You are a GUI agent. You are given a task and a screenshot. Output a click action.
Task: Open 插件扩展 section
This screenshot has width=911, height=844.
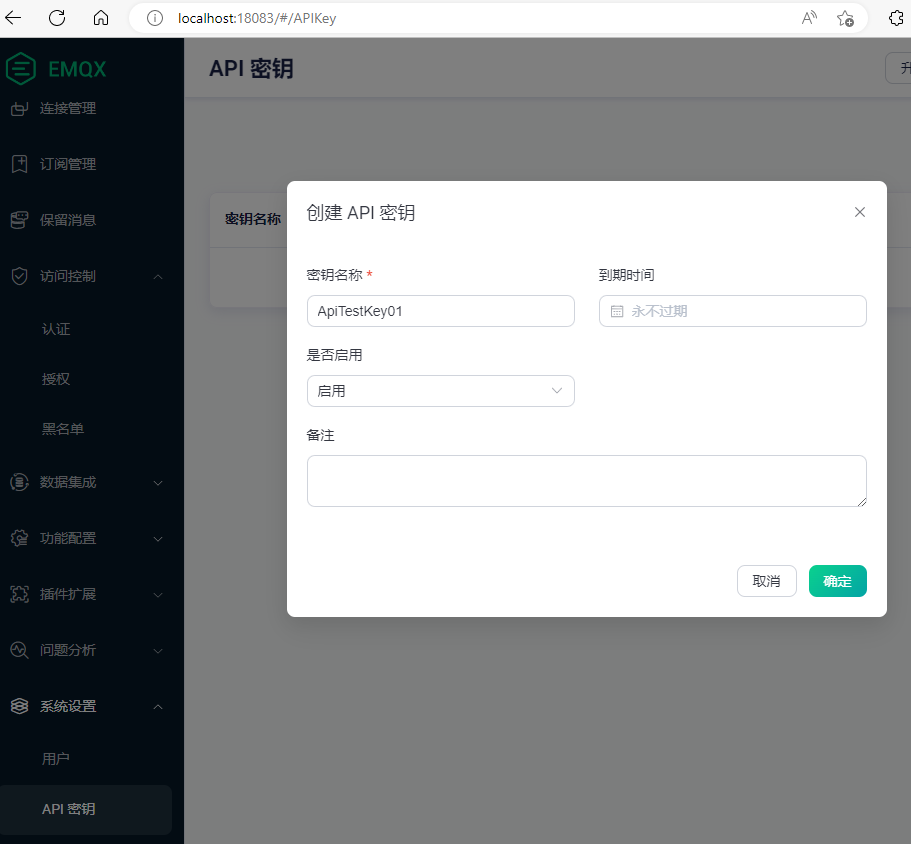click(67, 594)
